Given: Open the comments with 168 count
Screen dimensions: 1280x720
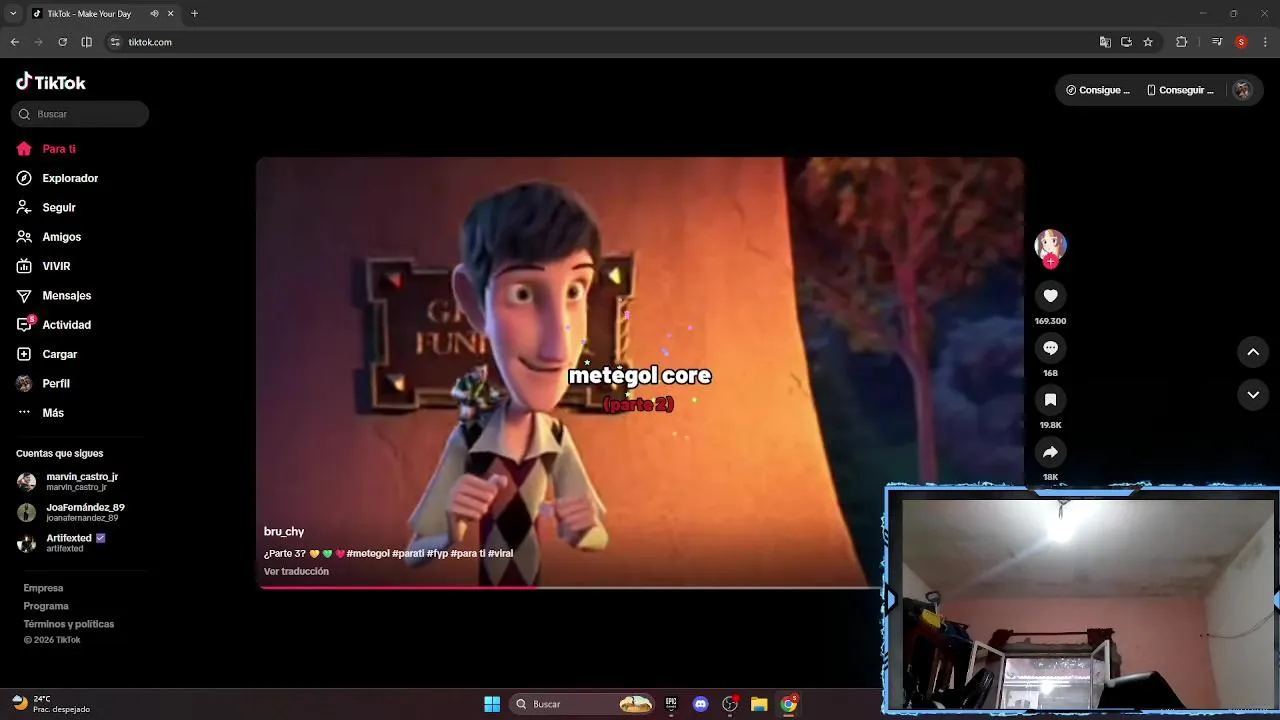Looking at the screenshot, I should tap(1050, 348).
